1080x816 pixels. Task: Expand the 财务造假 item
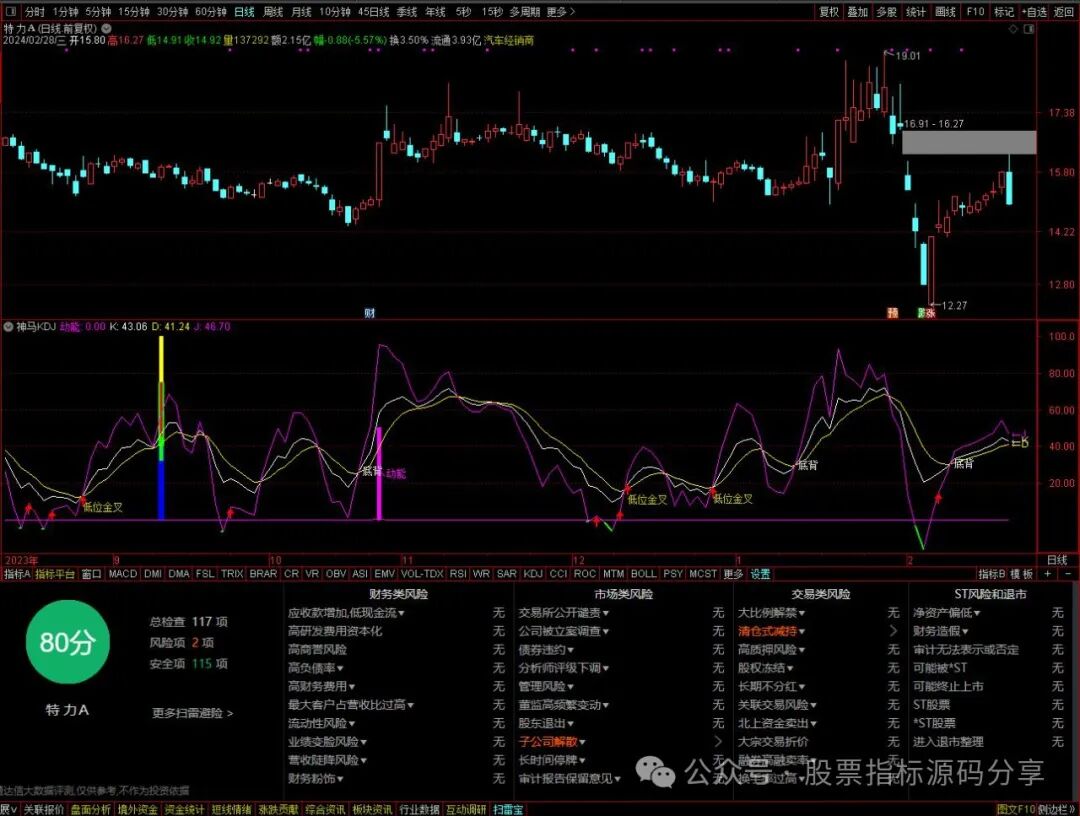click(x=941, y=631)
